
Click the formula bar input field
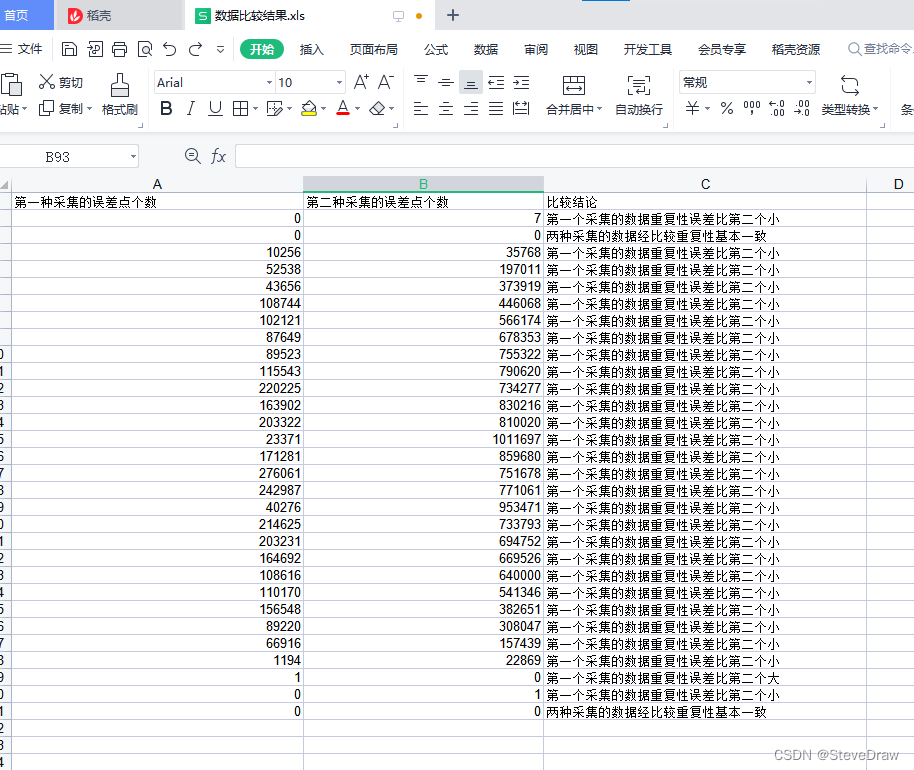point(574,157)
